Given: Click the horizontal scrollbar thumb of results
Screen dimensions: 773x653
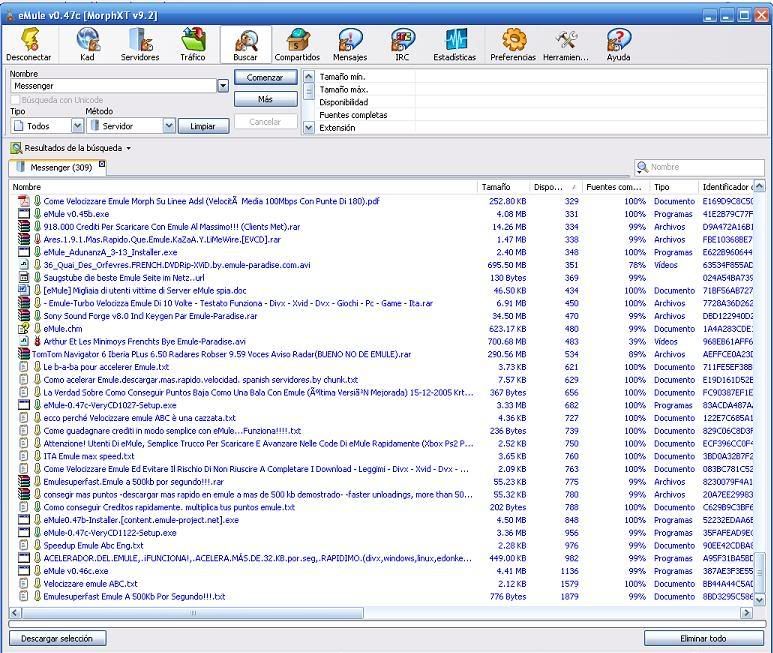Looking at the screenshot, I should [193, 613].
